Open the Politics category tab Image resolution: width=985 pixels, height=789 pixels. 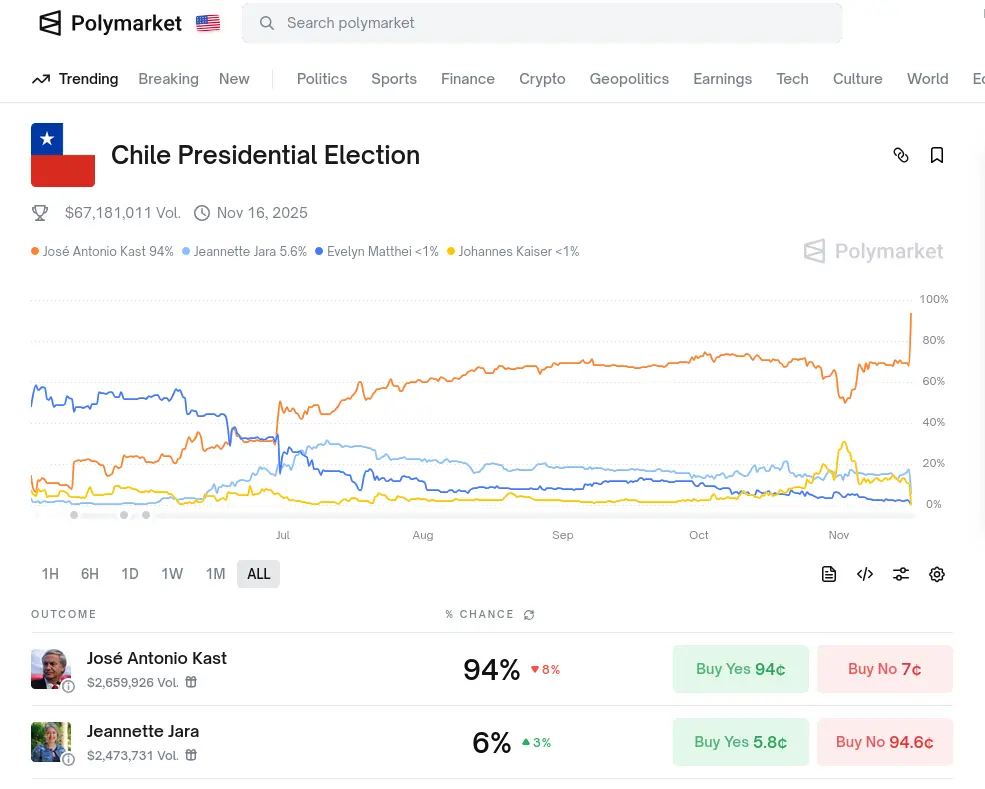click(x=322, y=79)
